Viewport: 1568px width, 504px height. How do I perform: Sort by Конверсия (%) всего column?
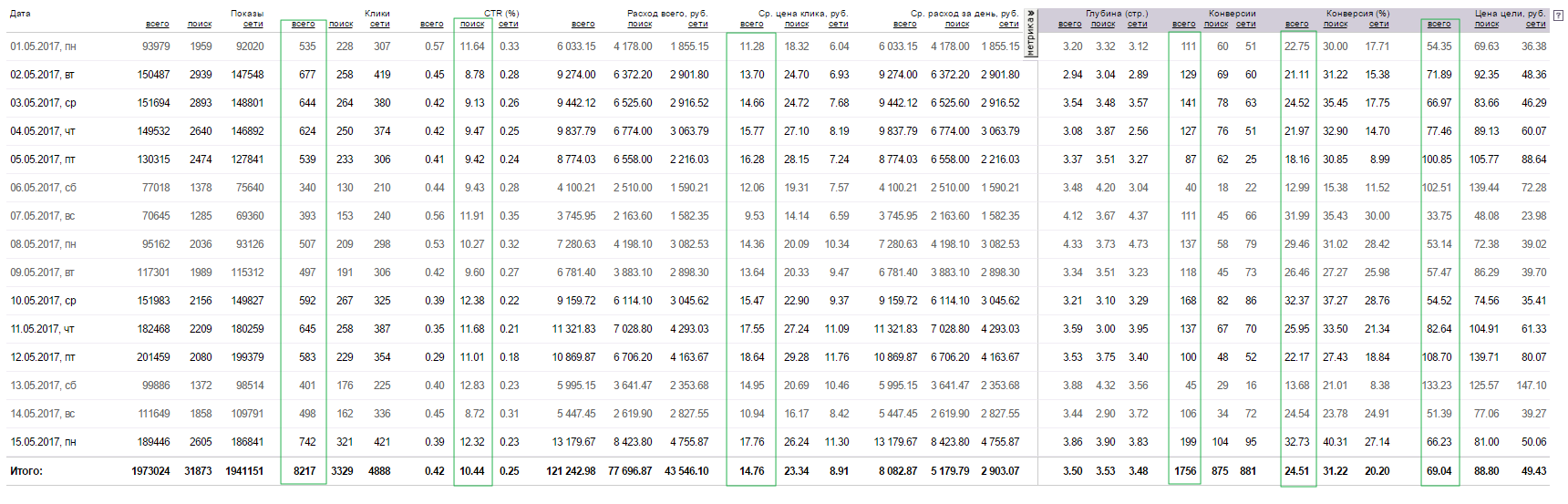(x=1297, y=25)
